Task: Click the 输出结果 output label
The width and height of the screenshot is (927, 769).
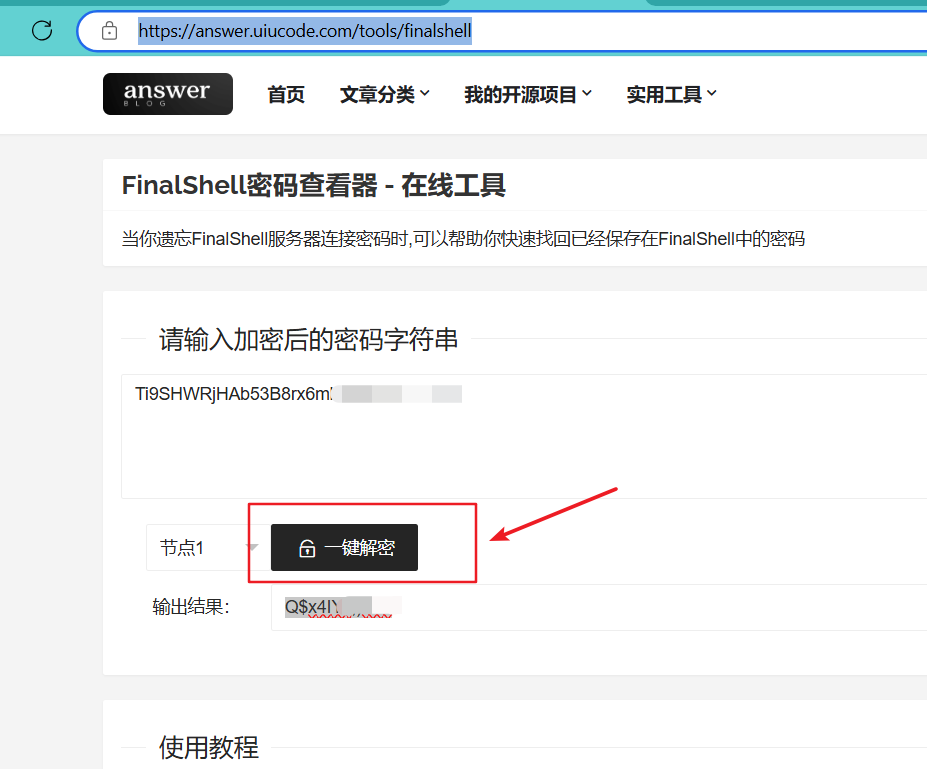Action: pyautogui.click(x=195, y=607)
